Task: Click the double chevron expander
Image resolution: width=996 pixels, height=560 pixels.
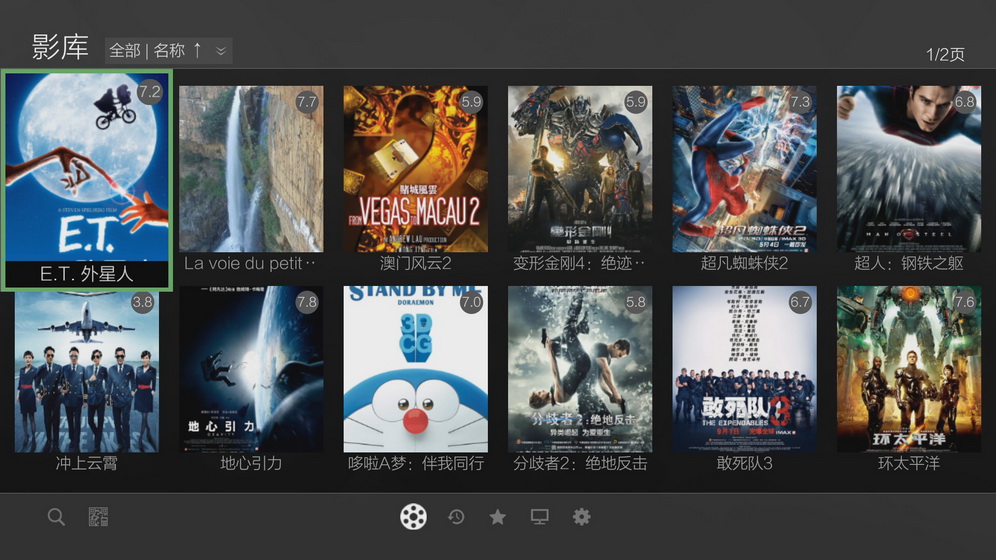Action: pos(220,51)
